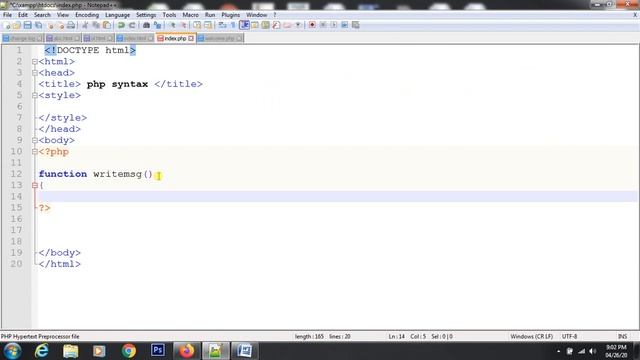Click Windows (CR LF) in the status bar
Image resolution: width=640 pixels, height=360 pixels.
pos(531,336)
